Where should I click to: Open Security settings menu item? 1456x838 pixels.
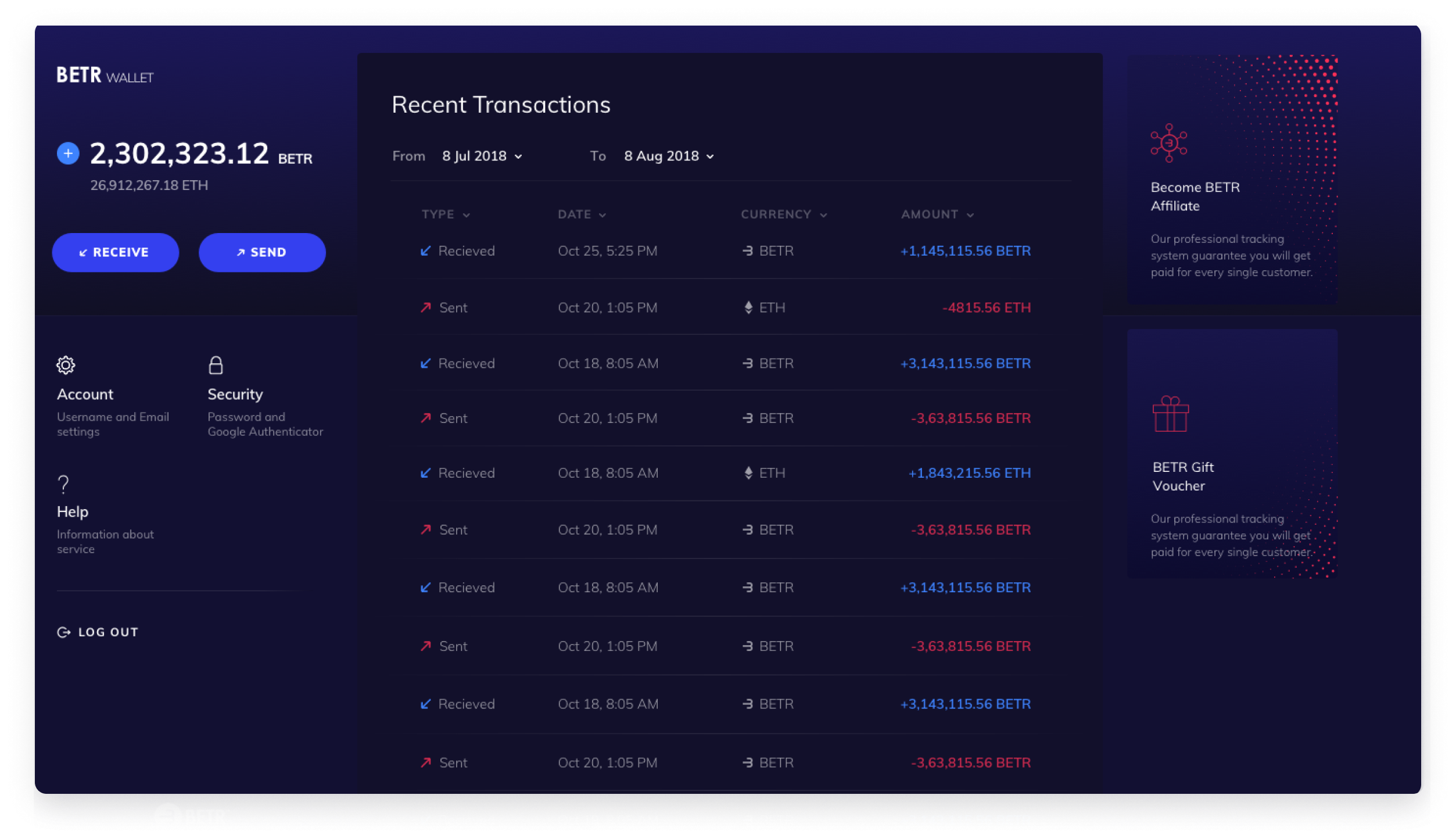[235, 395]
